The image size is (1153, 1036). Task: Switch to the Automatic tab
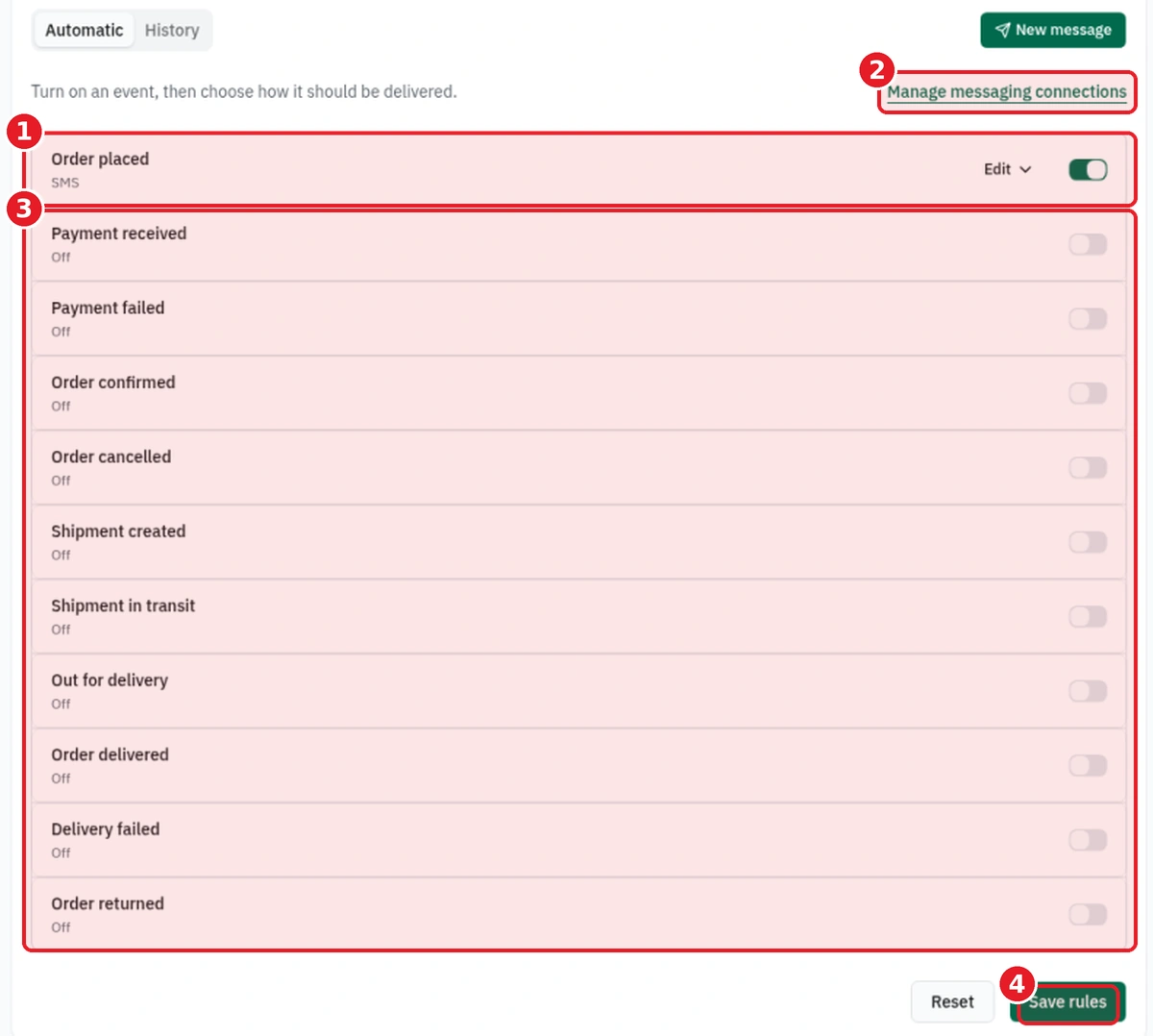(85, 30)
